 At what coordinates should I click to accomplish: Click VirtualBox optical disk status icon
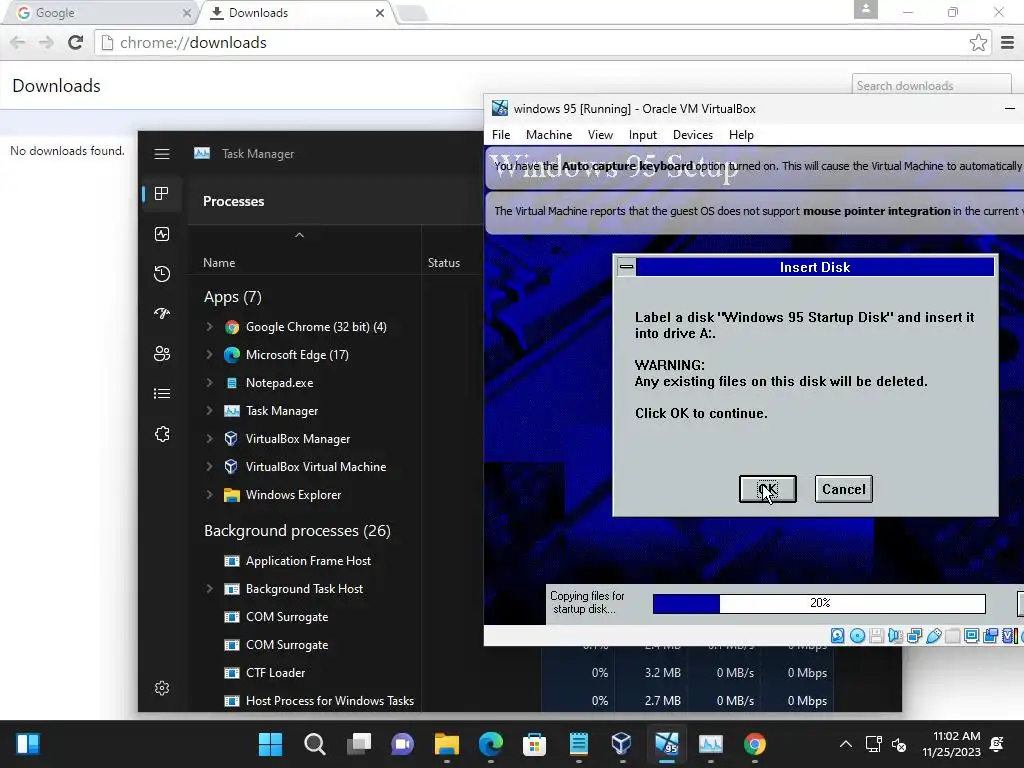857,635
